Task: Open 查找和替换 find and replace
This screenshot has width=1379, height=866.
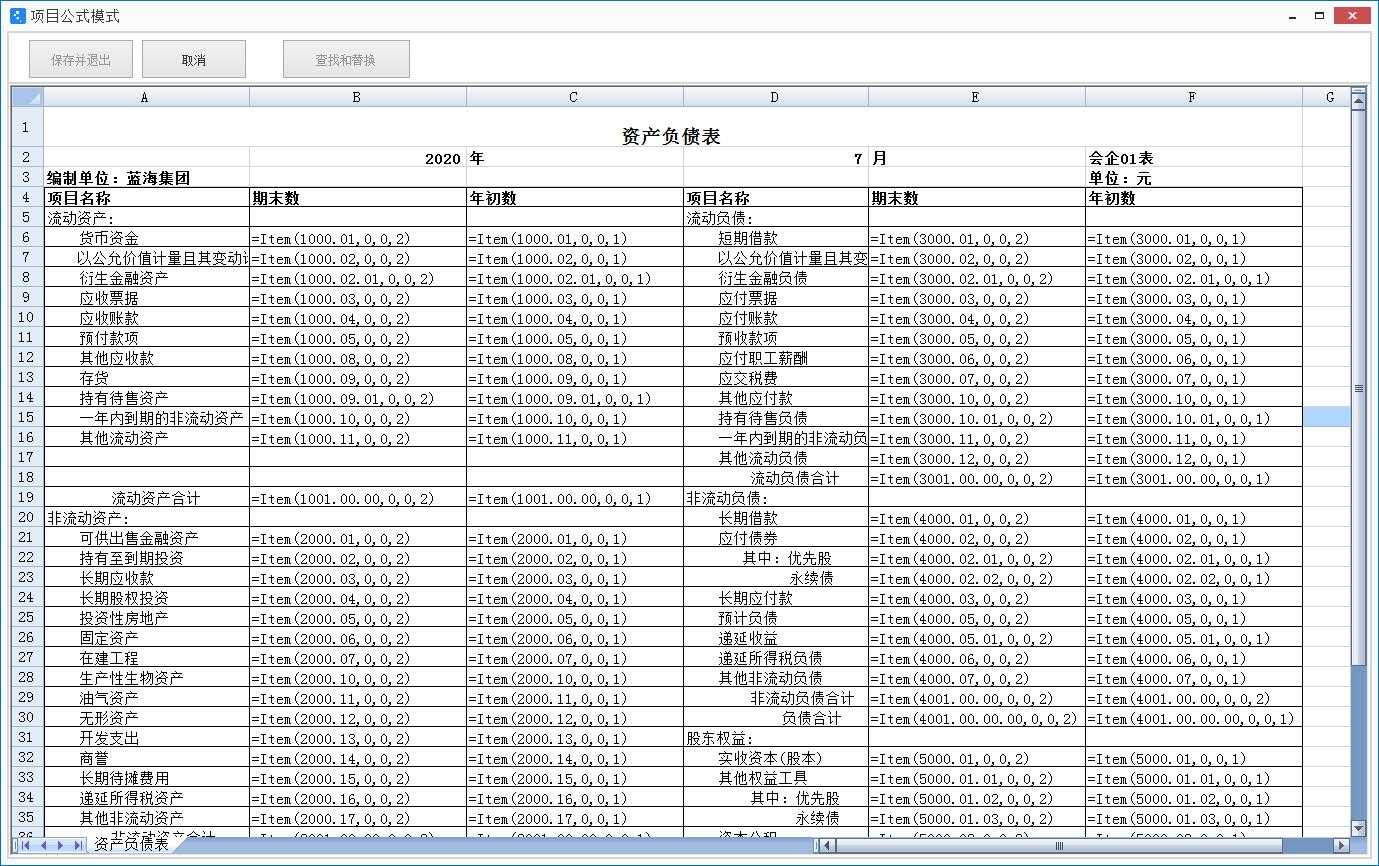Action: coord(346,60)
